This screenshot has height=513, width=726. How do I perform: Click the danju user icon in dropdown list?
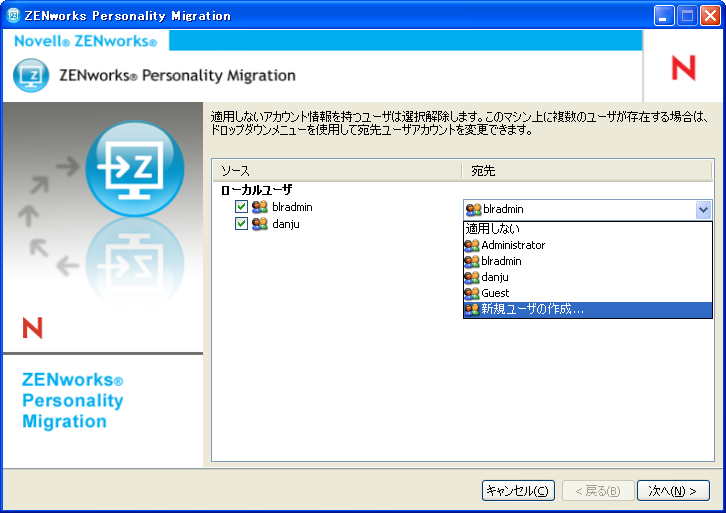pyautogui.click(x=472, y=277)
